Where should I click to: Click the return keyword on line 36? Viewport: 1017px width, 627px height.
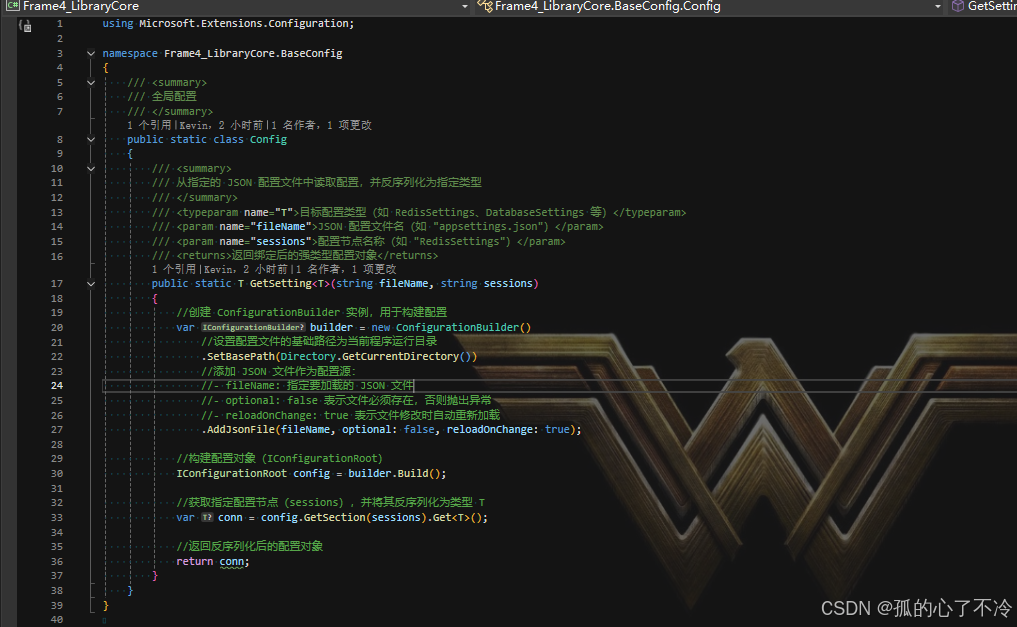pyautogui.click(x=195, y=562)
